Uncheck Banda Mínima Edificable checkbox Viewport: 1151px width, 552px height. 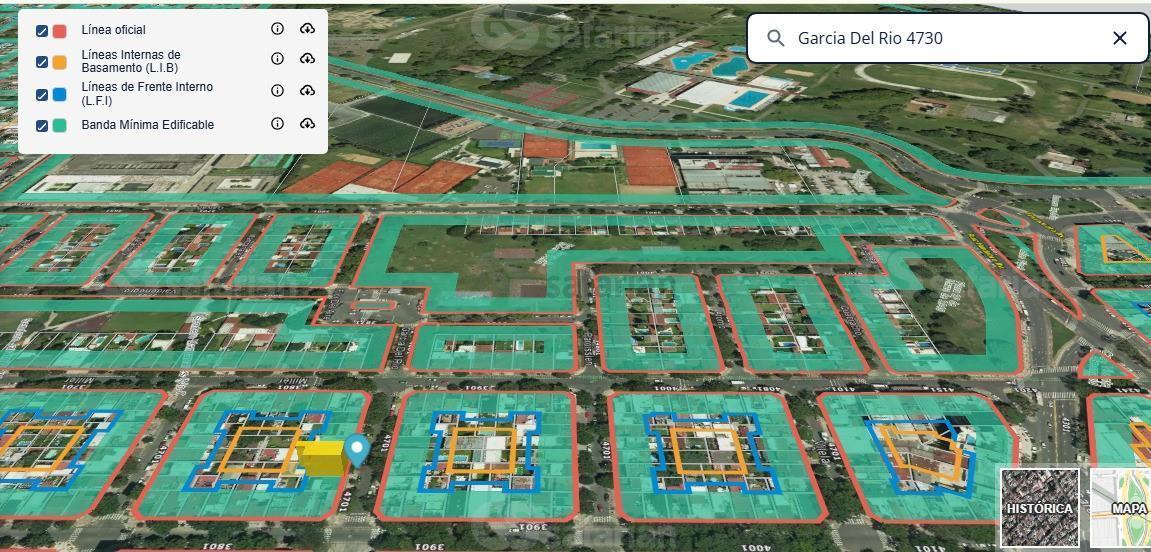pos(42,126)
